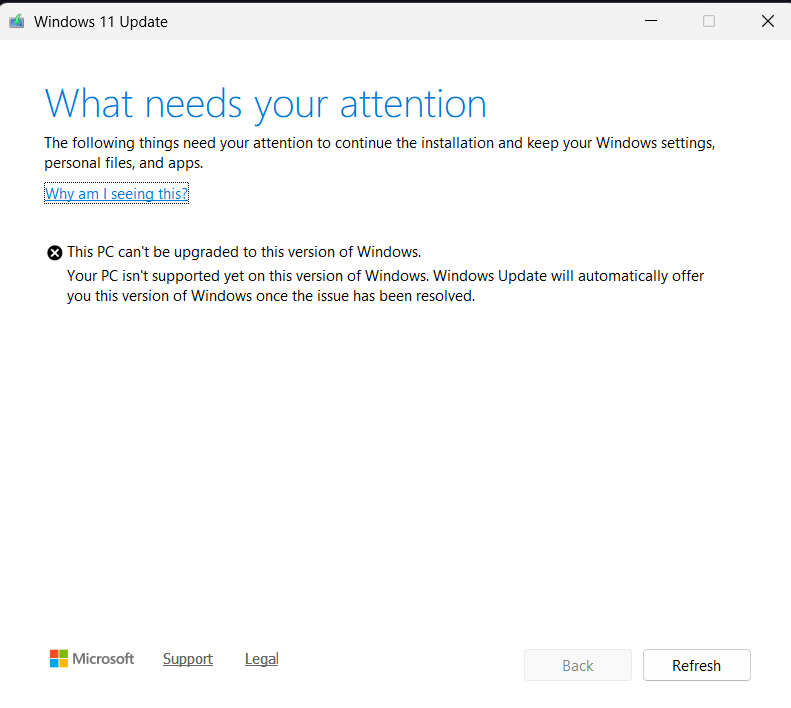Click the black X error icon
This screenshot has height=708, width=791.
click(54, 252)
